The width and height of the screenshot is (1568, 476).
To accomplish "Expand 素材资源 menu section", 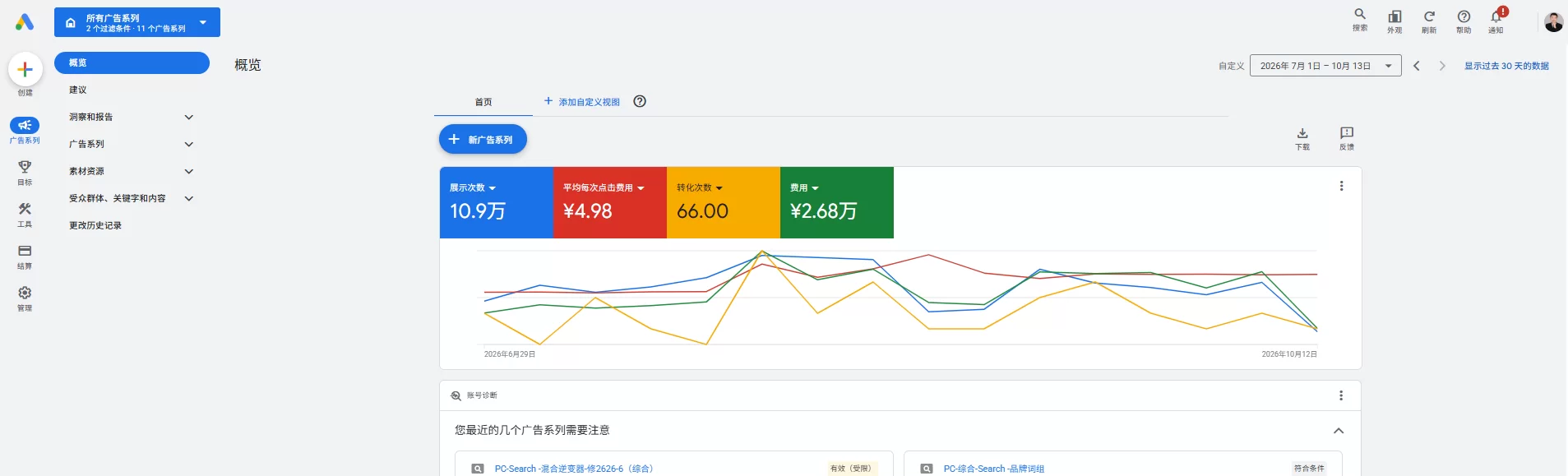I will click(x=188, y=171).
